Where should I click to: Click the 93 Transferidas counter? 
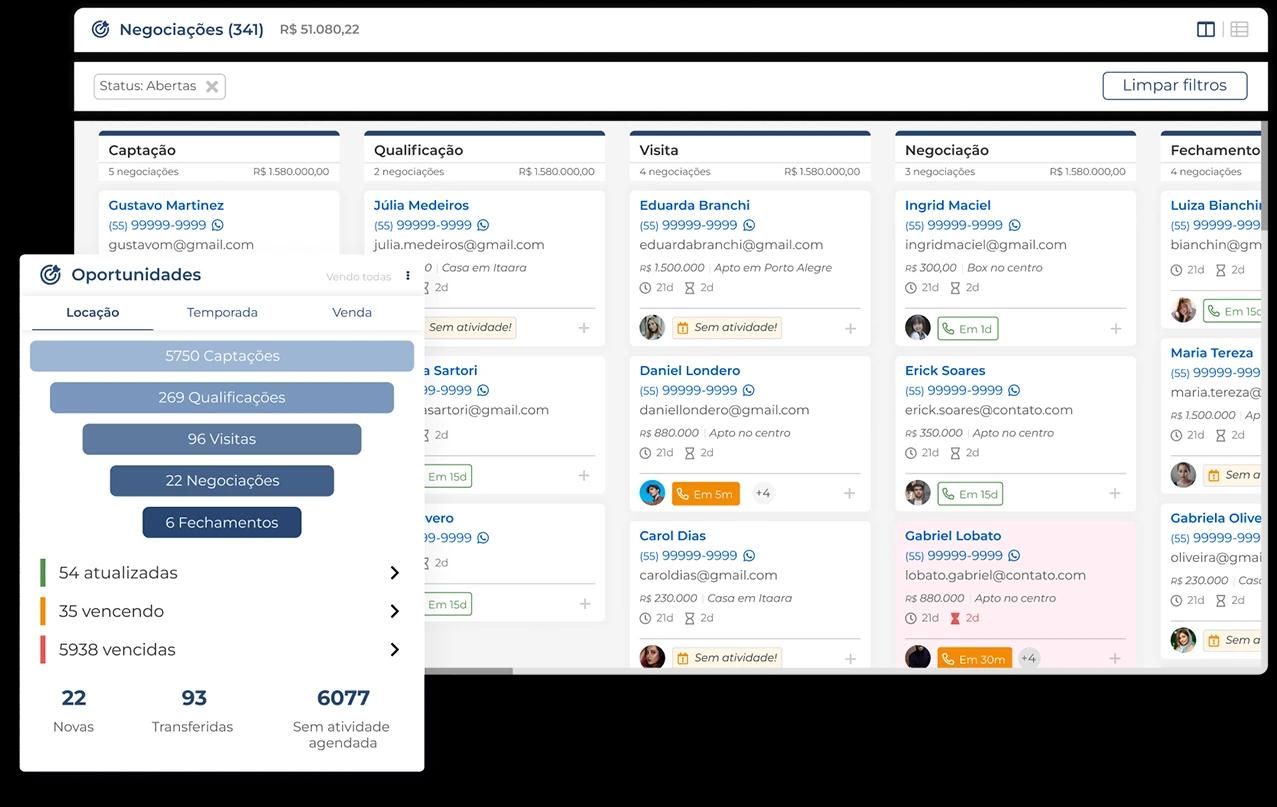coord(193,710)
